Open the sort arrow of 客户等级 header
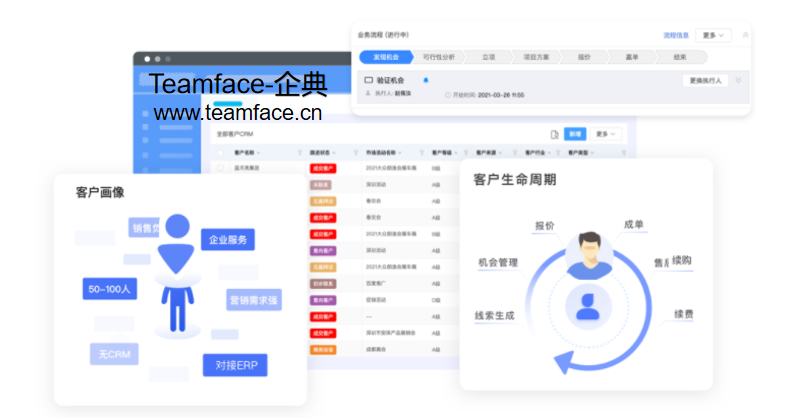Image resolution: width=812 pixels, height=418 pixels. [456, 153]
